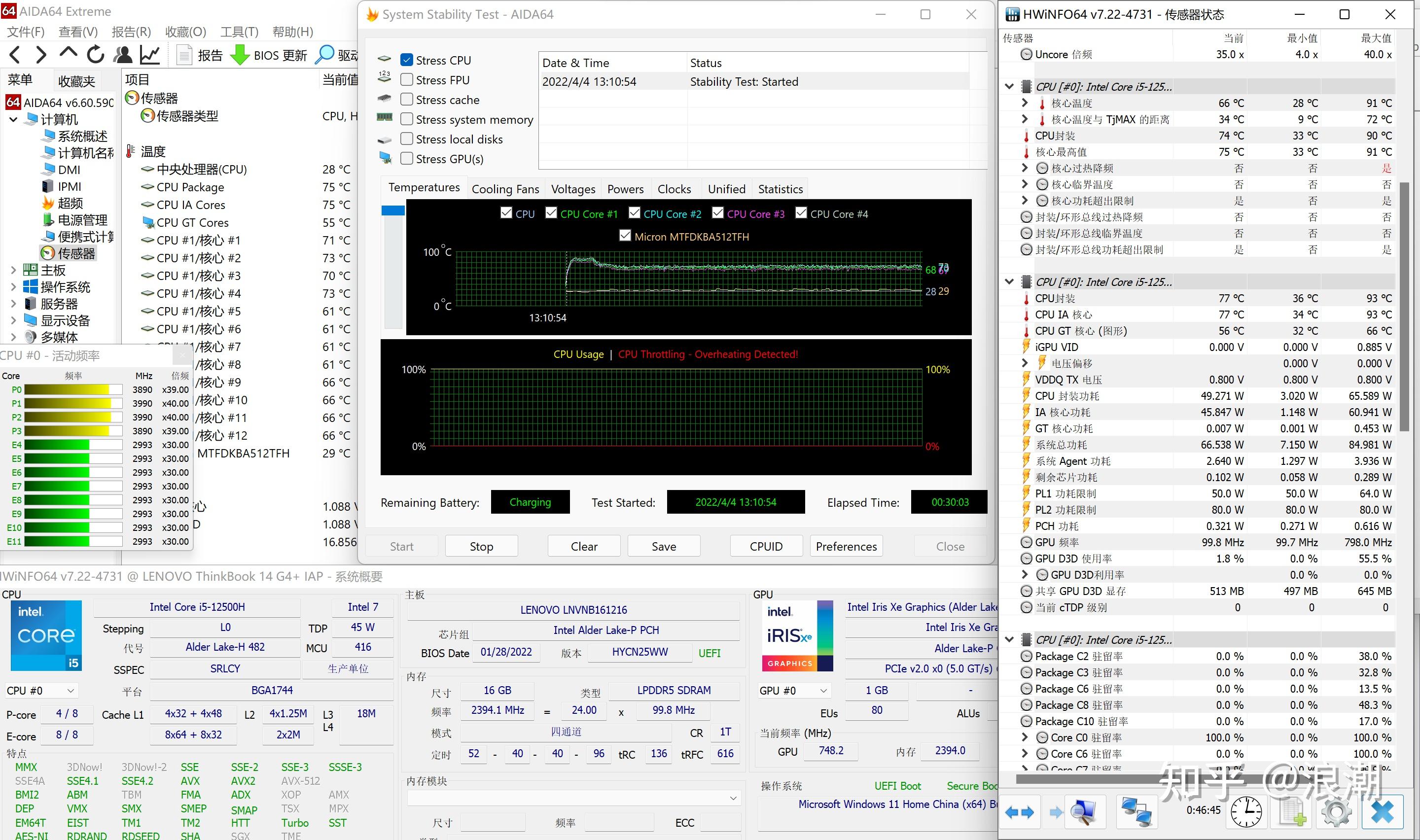Image resolution: width=1420 pixels, height=840 pixels.
Task: Select 传感器 item in AIDA64 tree
Action: [69, 253]
